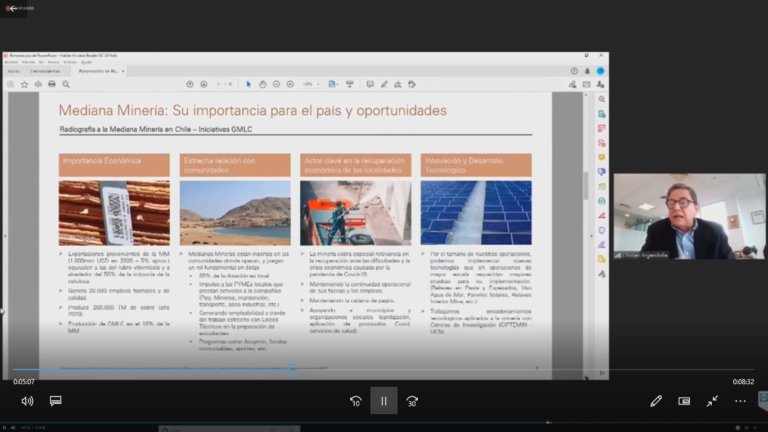The height and width of the screenshot is (432, 768).
Task: Toggle the subtitles and captions menu
Action: 56,401
